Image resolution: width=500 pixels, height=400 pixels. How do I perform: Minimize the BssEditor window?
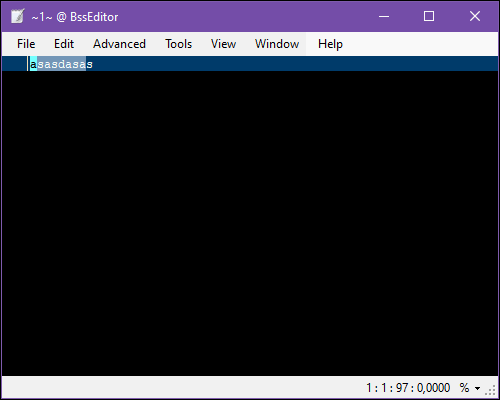point(384,16)
